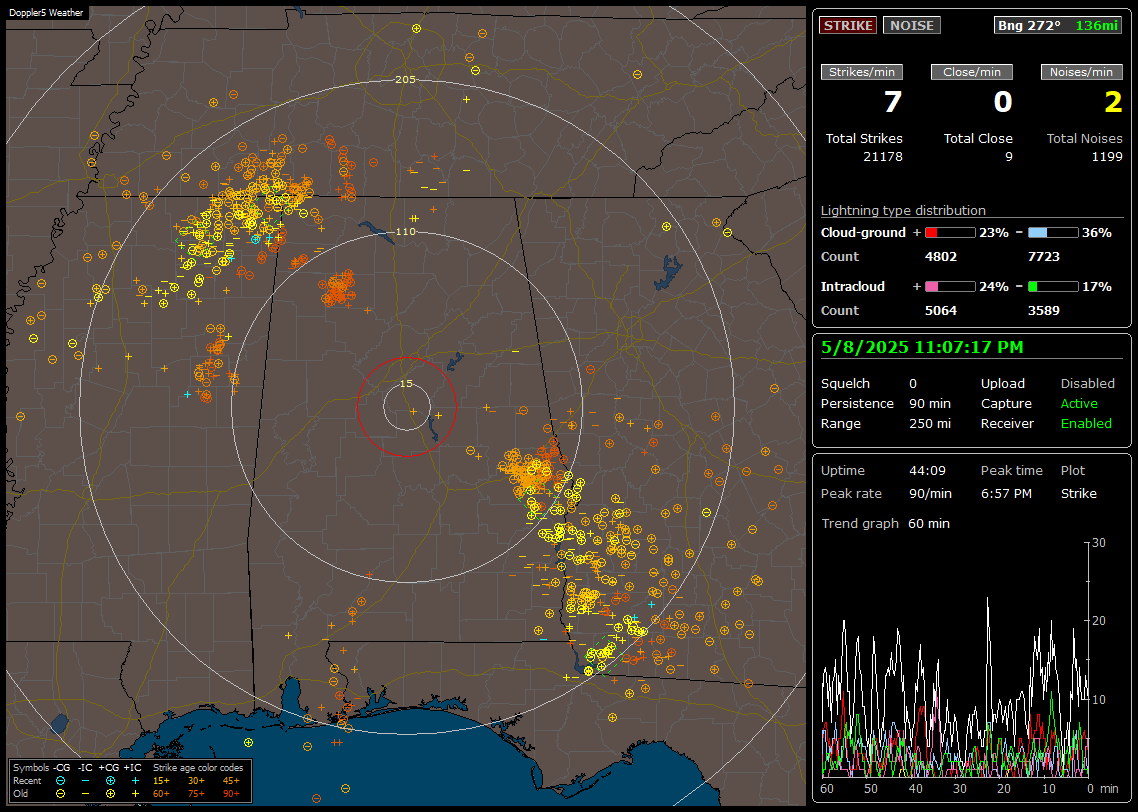Click the Receiver status Enabled
Viewport: 1138px width, 812px height.
[x=1086, y=424]
